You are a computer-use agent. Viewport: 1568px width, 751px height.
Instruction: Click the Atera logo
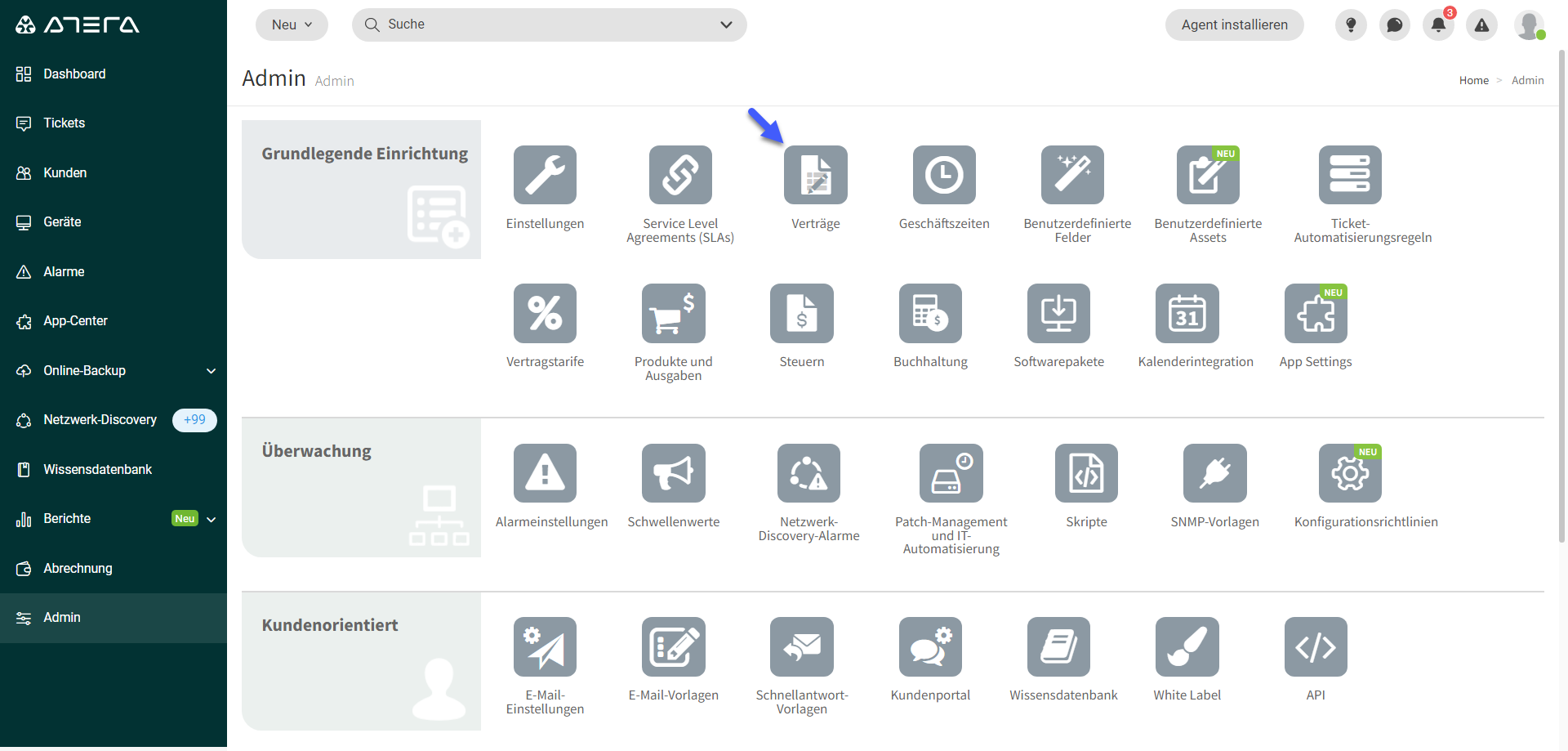click(x=78, y=25)
